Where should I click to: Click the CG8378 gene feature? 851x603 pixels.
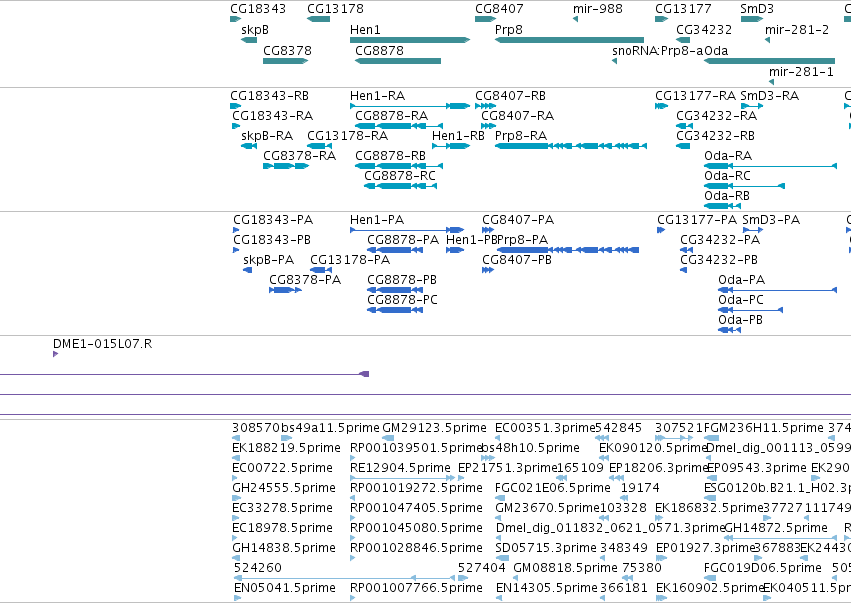click(x=285, y=61)
